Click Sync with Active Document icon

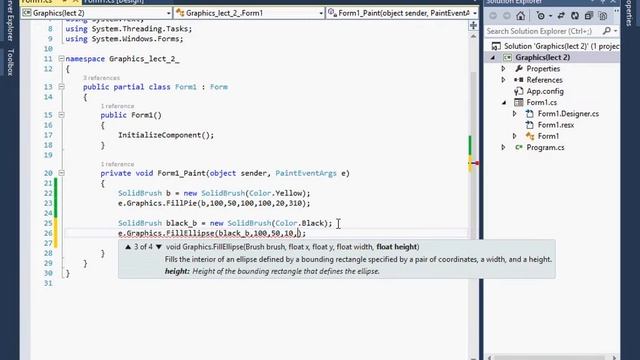pyautogui.click(x=561, y=16)
